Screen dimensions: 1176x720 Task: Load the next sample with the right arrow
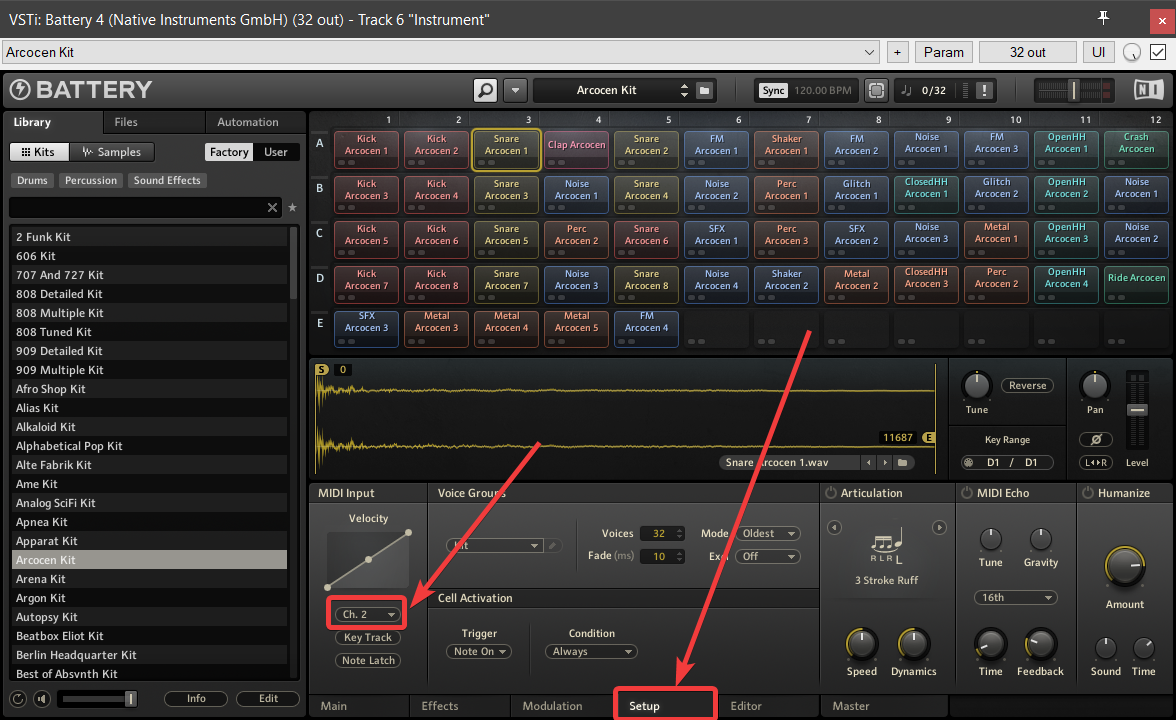click(x=885, y=463)
